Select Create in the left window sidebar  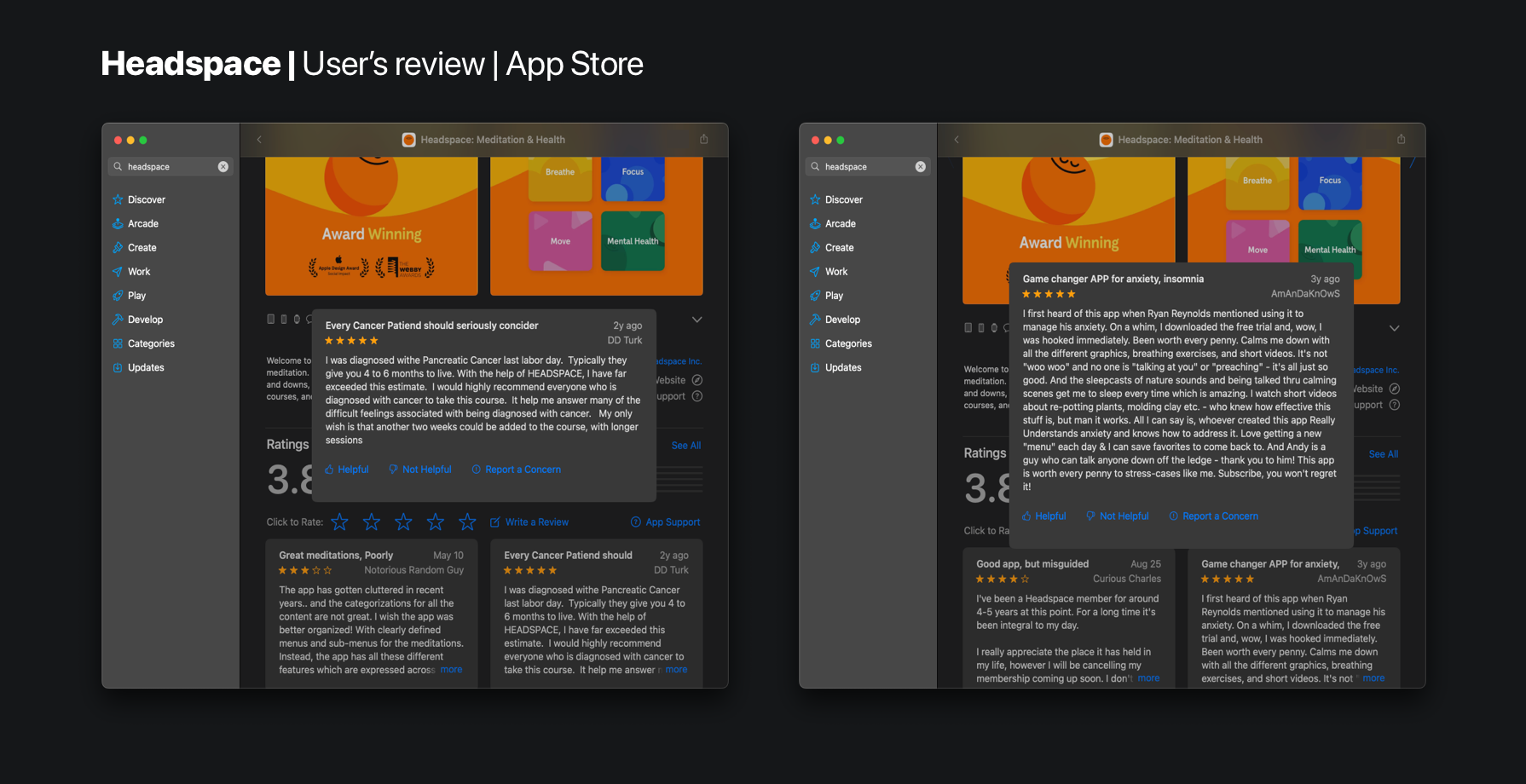pyautogui.click(x=135, y=247)
